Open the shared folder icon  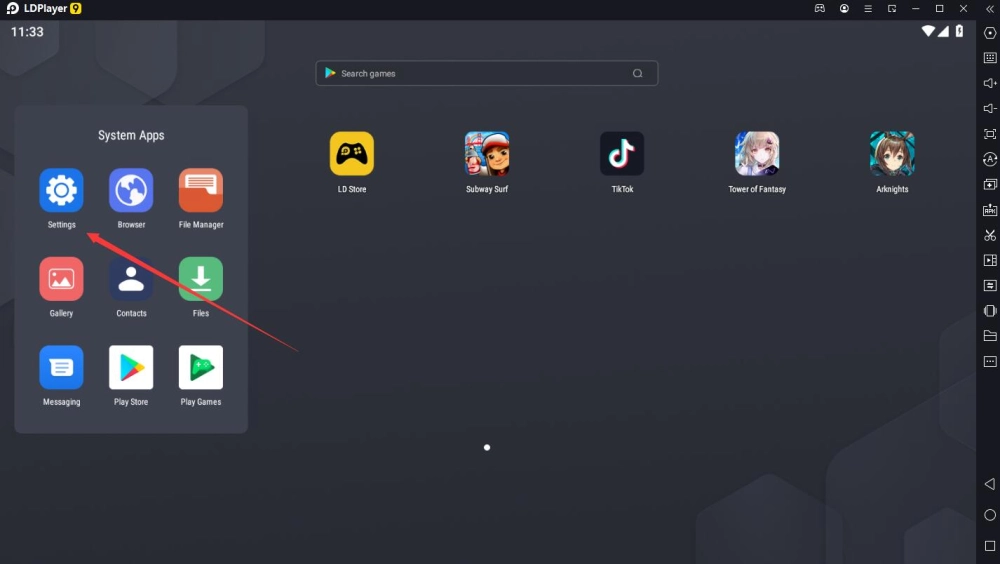pos(990,336)
